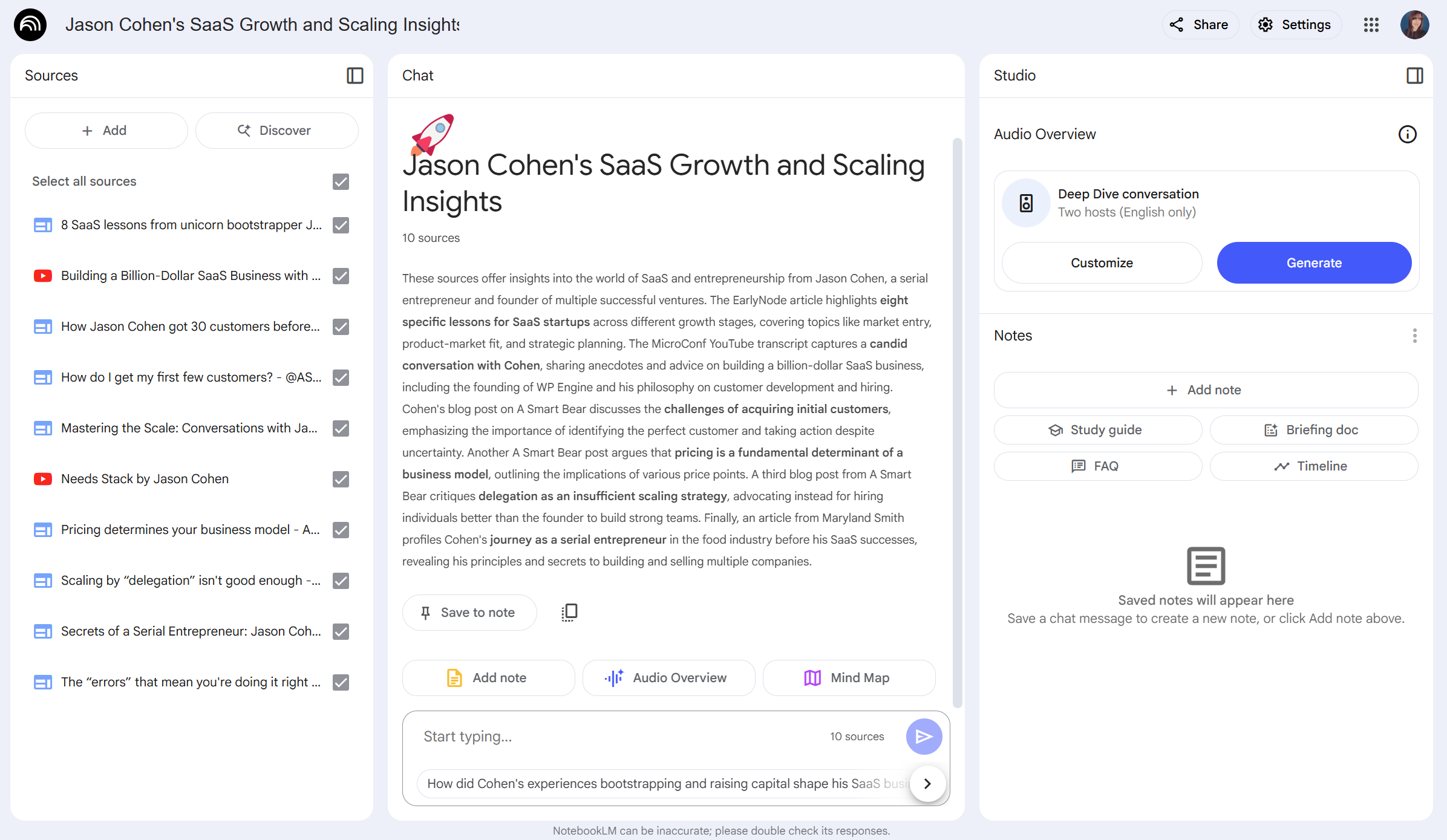The width and height of the screenshot is (1447, 840).
Task: Uncheck Pricing determines your business model checkbox
Action: (341, 530)
